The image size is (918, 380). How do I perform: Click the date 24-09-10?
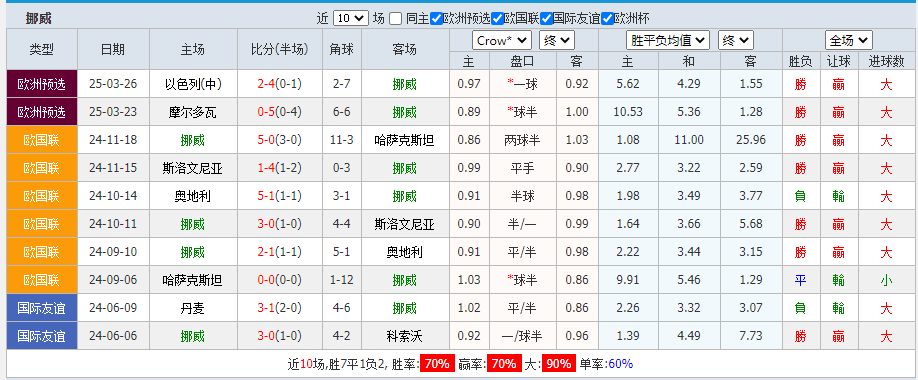(113, 252)
